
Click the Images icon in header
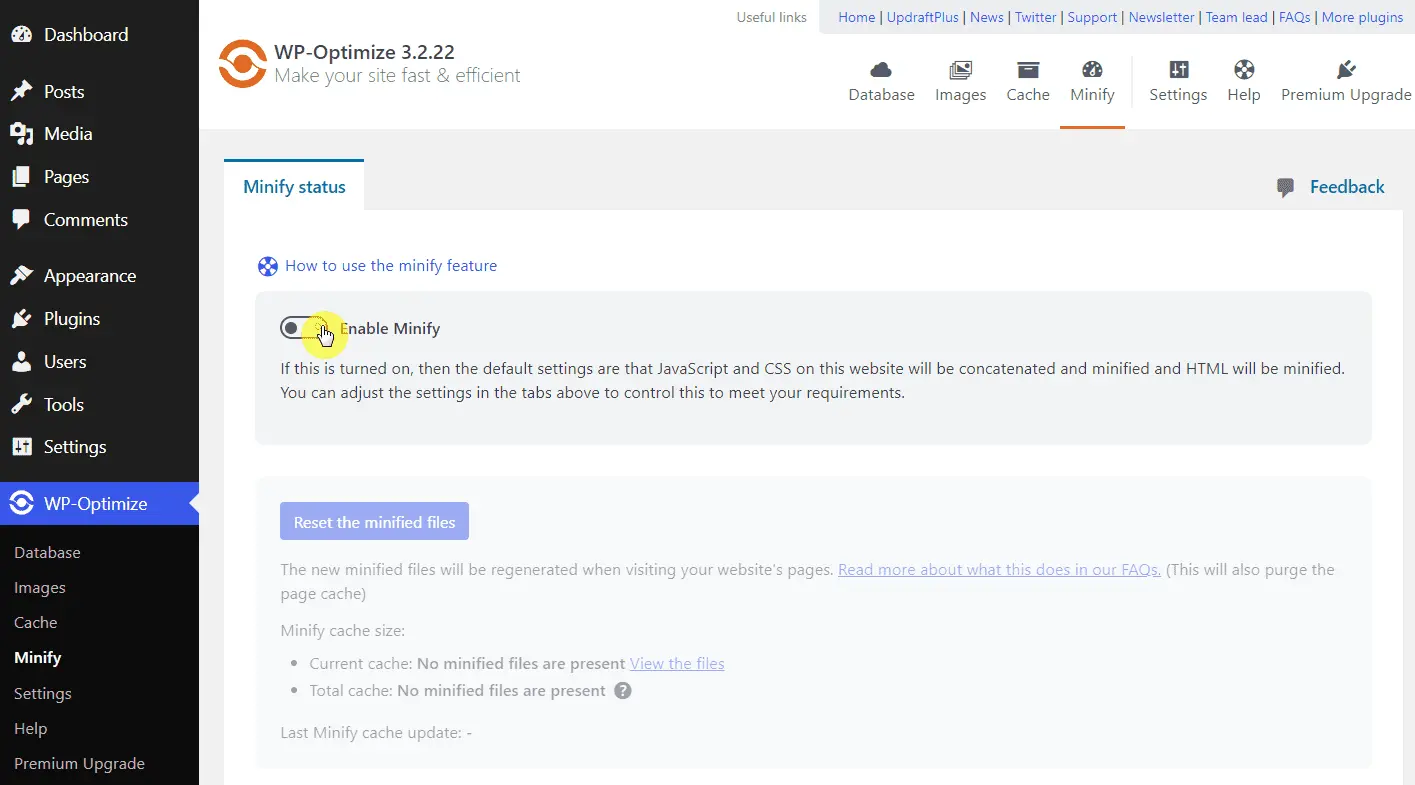(961, 69)
